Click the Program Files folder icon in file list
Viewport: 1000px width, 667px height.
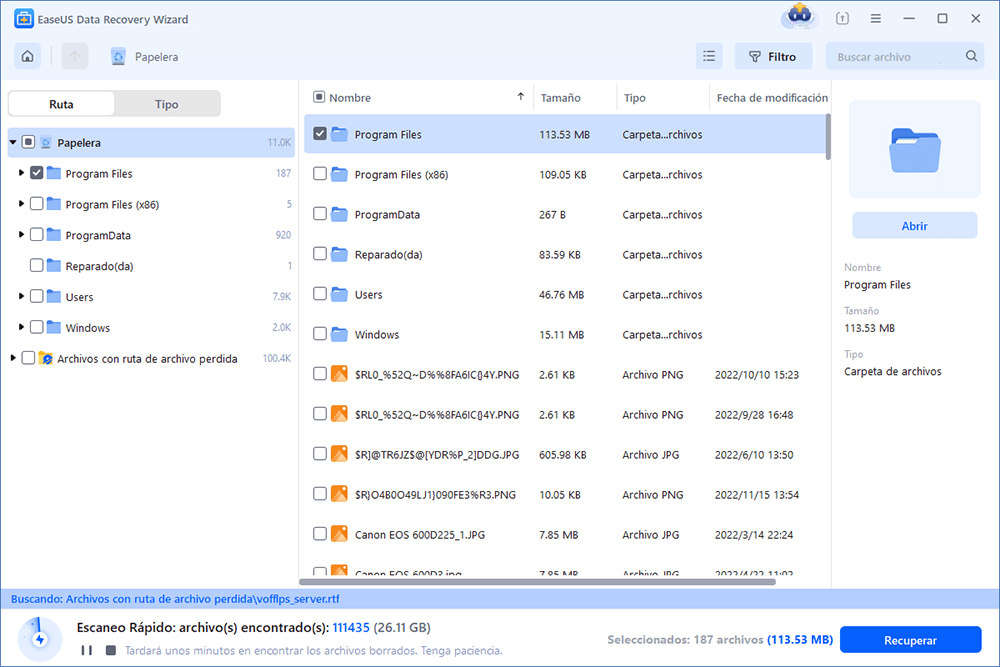[339, 134]
